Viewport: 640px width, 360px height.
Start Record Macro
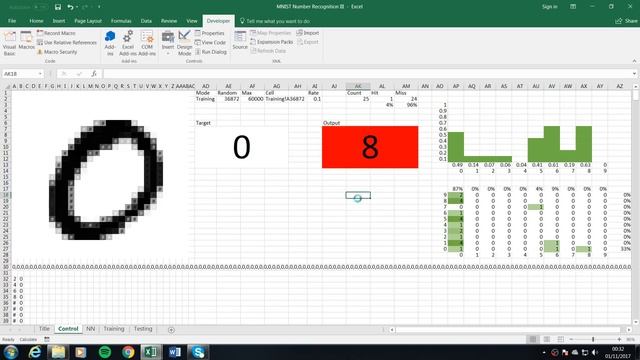click(56, 33)
